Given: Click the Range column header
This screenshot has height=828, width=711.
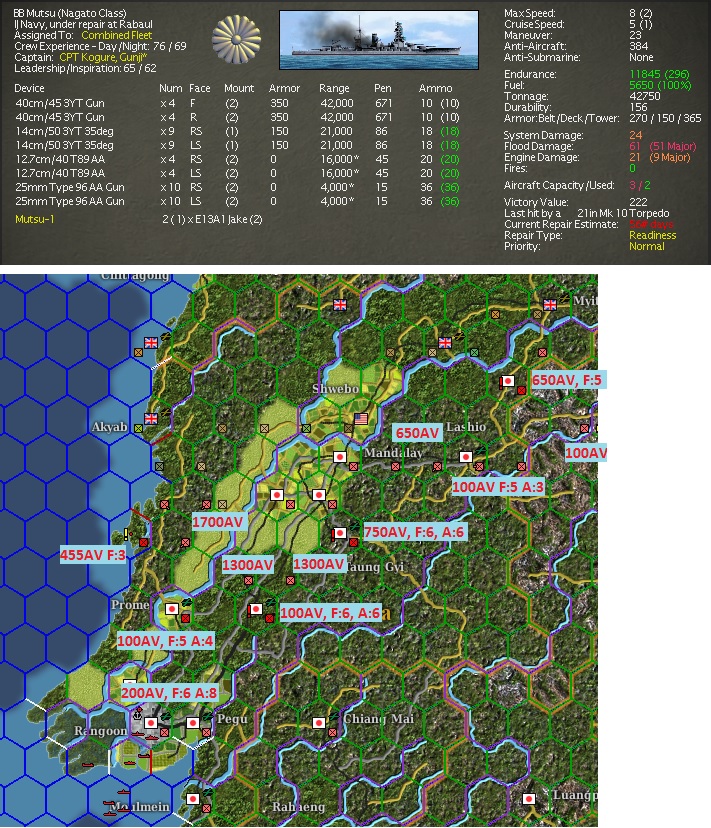Looking at the screenshot, I should (334, 88).
